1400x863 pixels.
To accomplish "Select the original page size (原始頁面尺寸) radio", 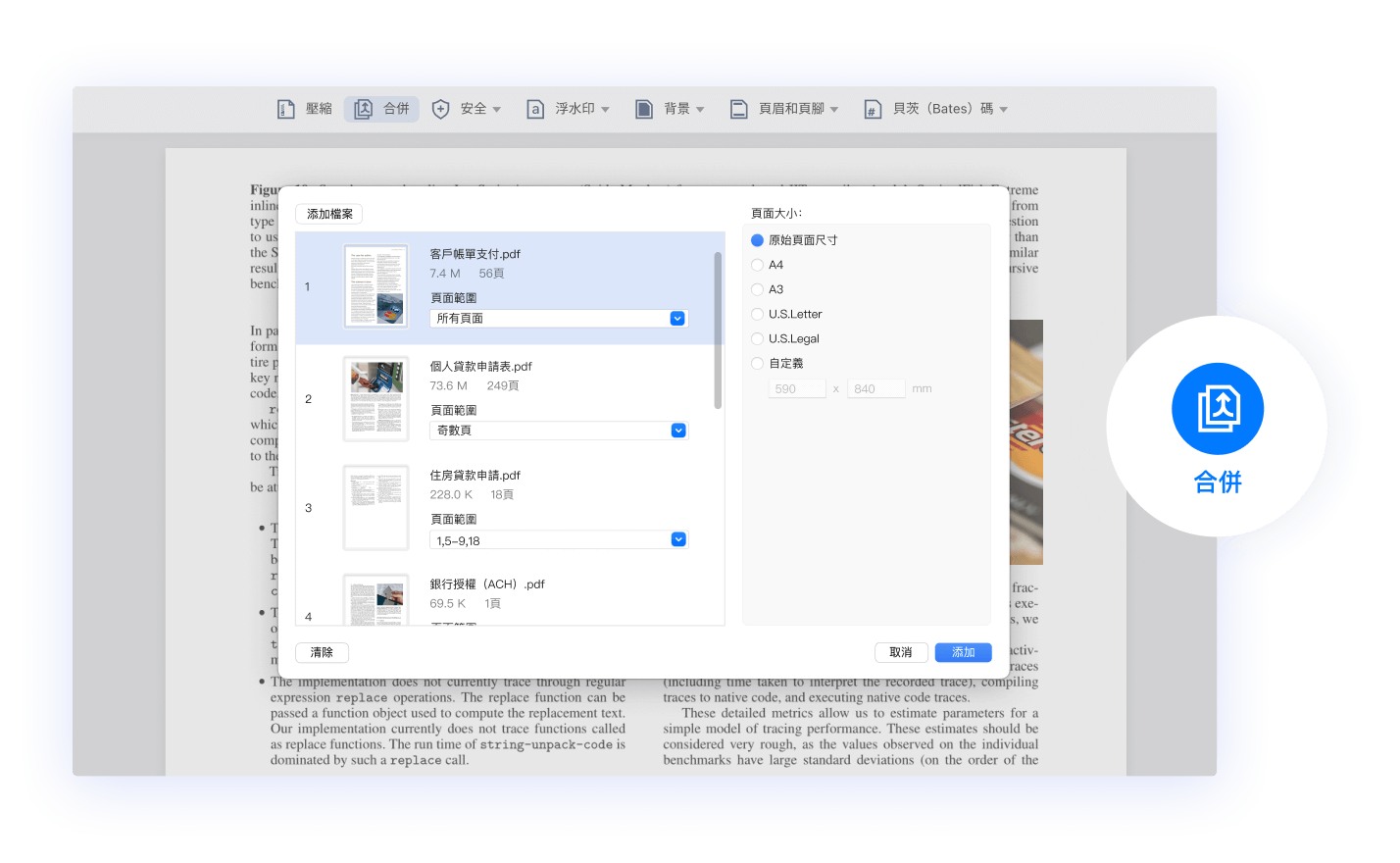I will (x=757, y=240).
